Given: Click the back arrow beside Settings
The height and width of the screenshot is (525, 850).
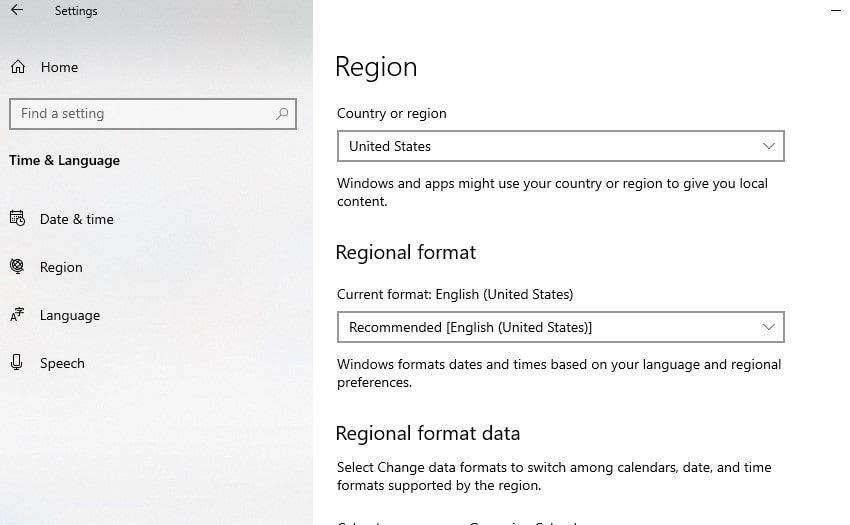Looking at the screenshot, I should pyautogui.click(x=17, y=11).
